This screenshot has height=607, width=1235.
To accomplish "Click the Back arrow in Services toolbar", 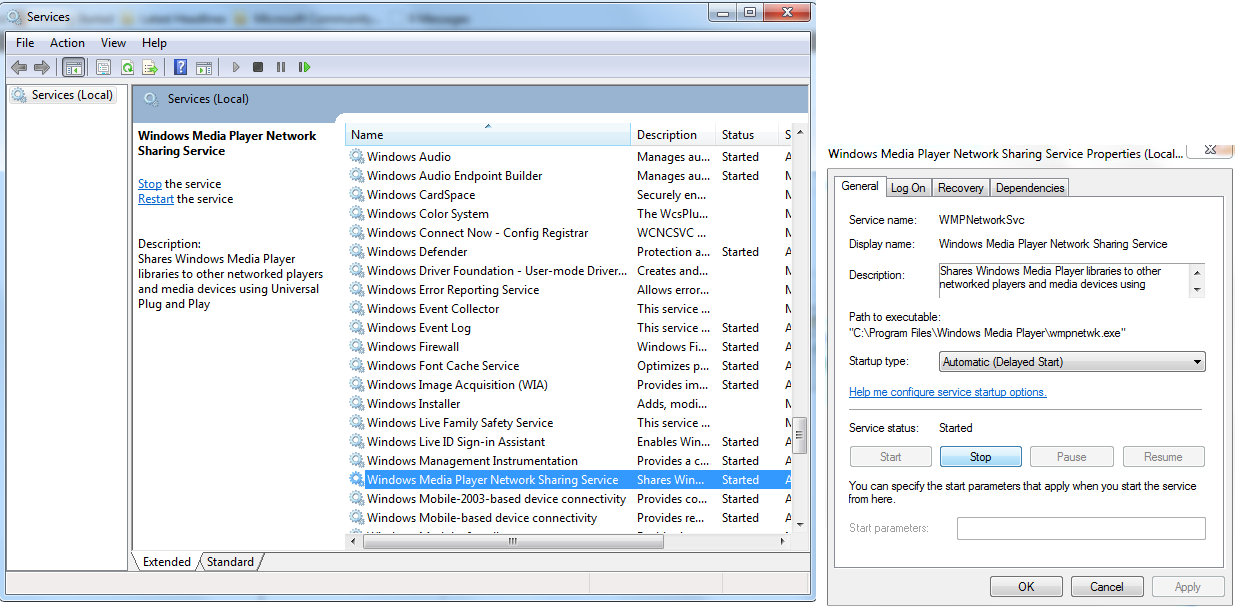I will (19, 67).
